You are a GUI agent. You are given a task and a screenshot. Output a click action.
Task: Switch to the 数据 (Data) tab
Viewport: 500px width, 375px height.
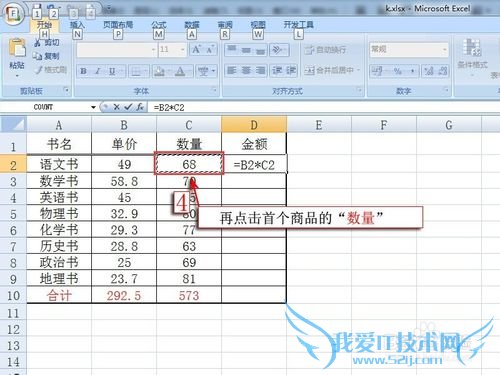192,25
